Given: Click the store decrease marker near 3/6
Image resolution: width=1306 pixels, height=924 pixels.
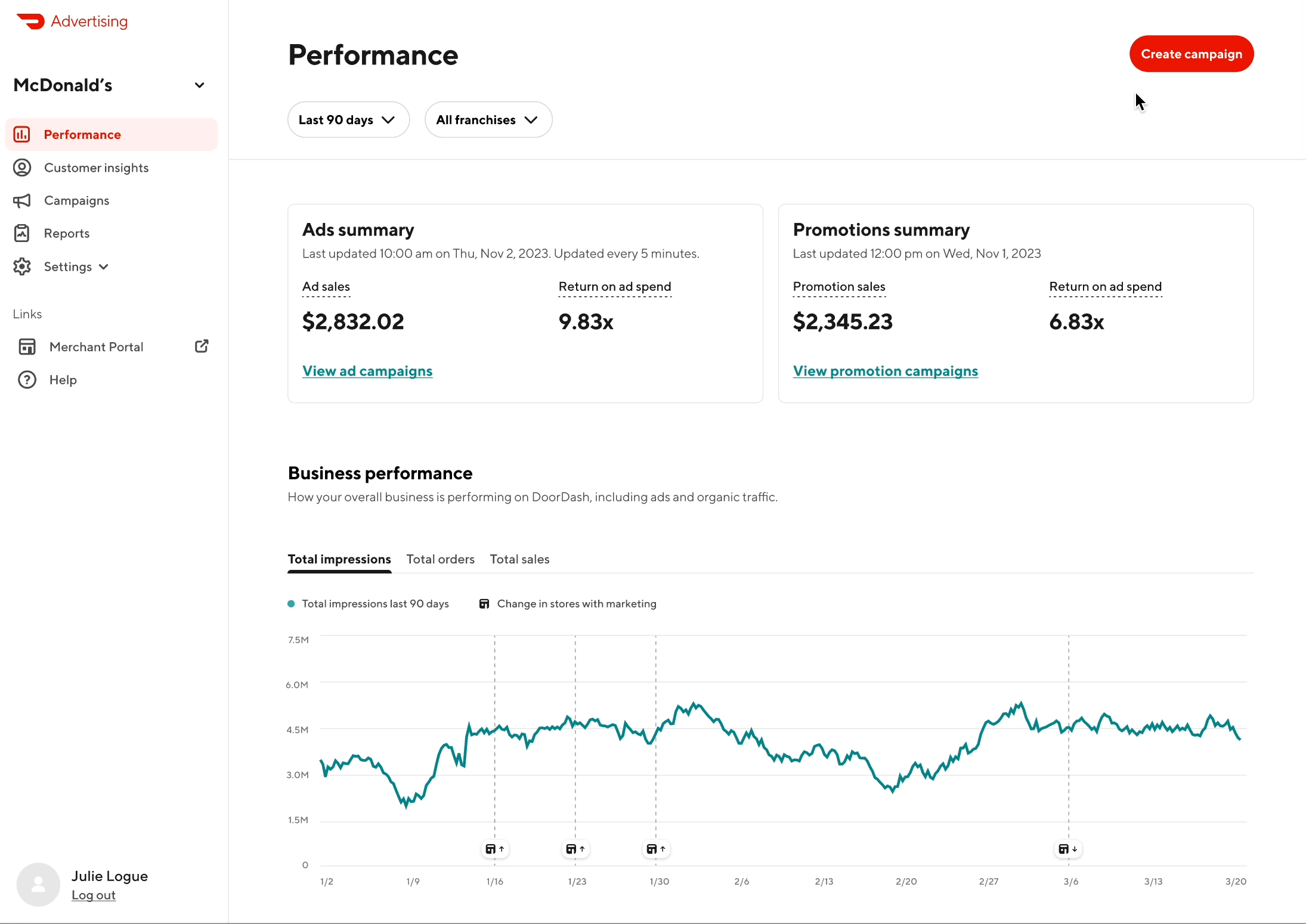Looking at the screenshot, I should point(1067,849).
